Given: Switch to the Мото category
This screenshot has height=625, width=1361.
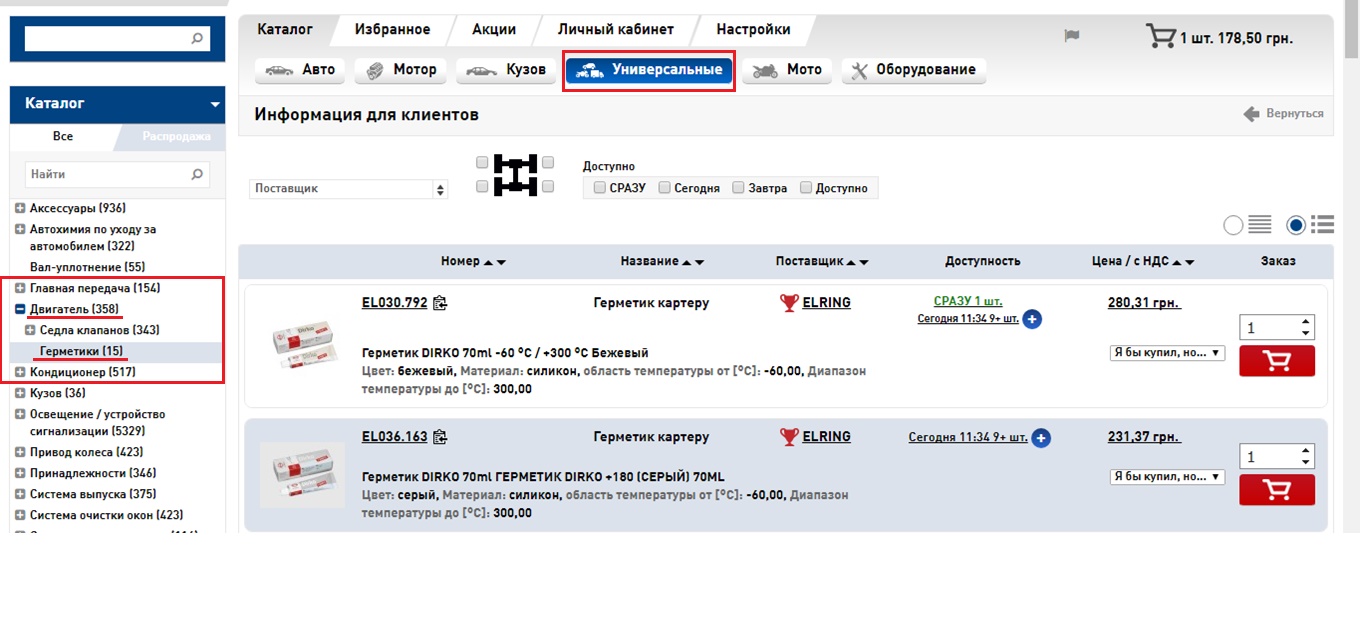Looking at the screenshot, I should 787,70.
